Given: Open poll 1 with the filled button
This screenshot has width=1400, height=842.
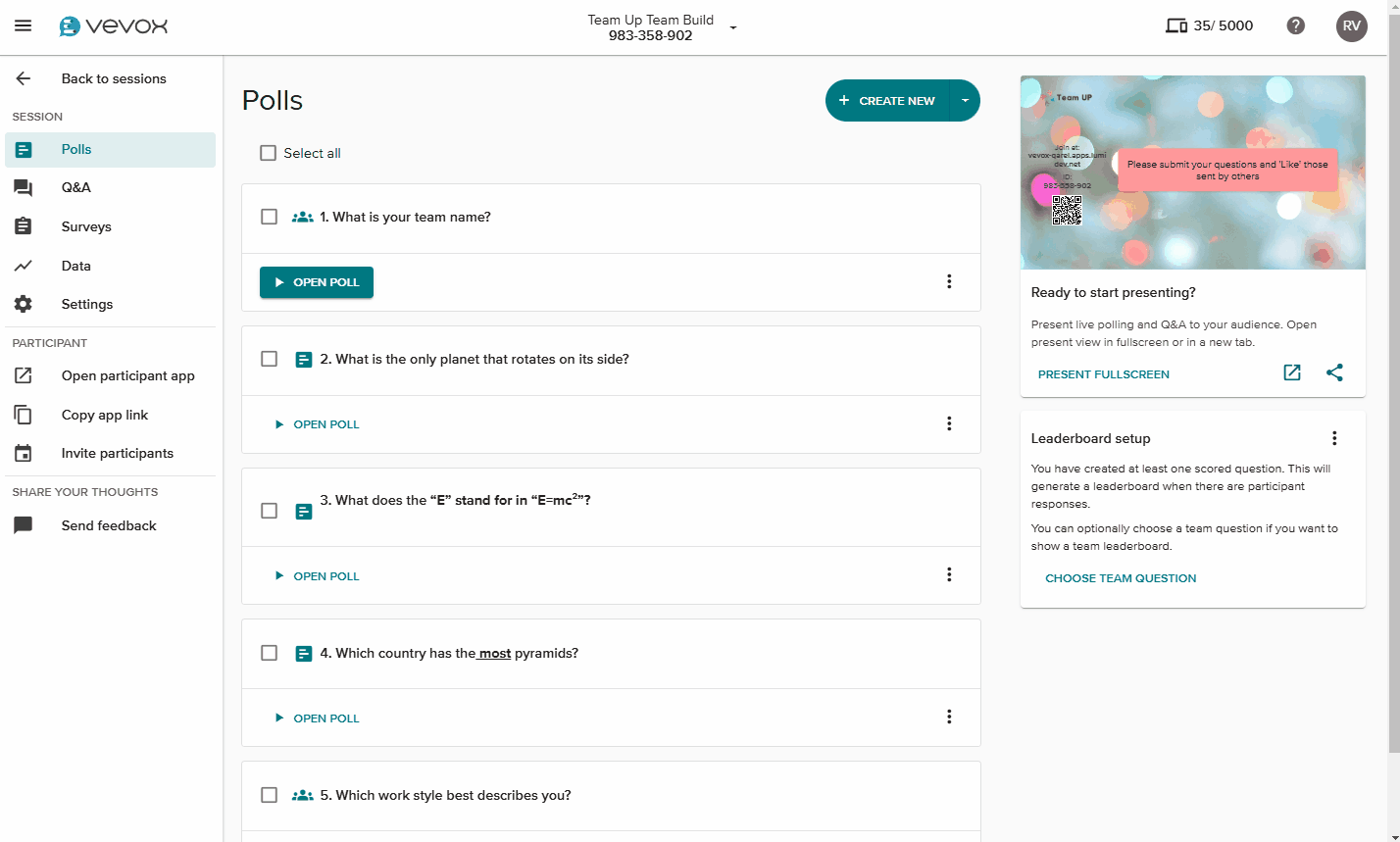Looking at the screenshot, I should (x=317, y=282).
